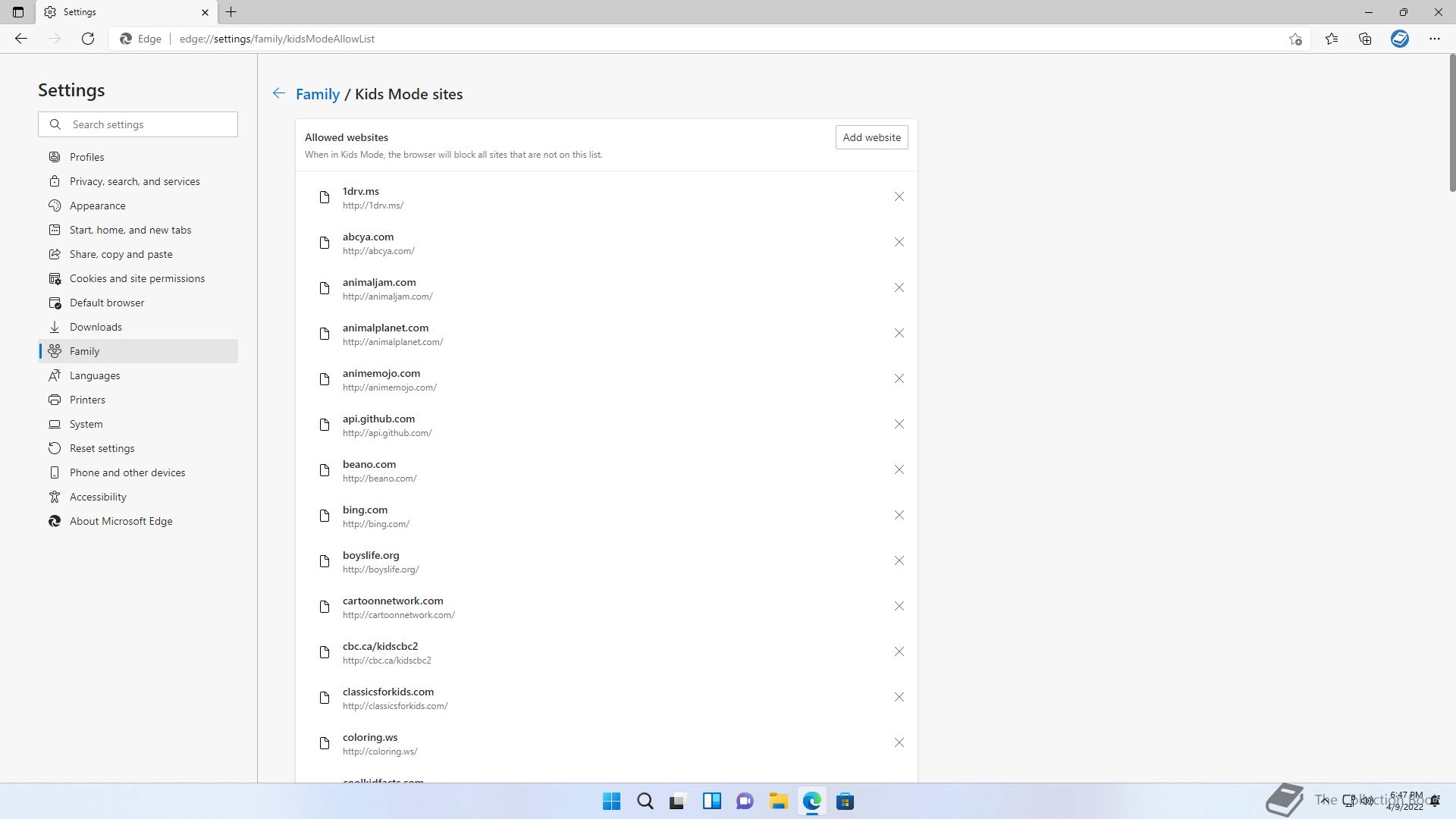Open About Microsoft Edge

point(138,521)
